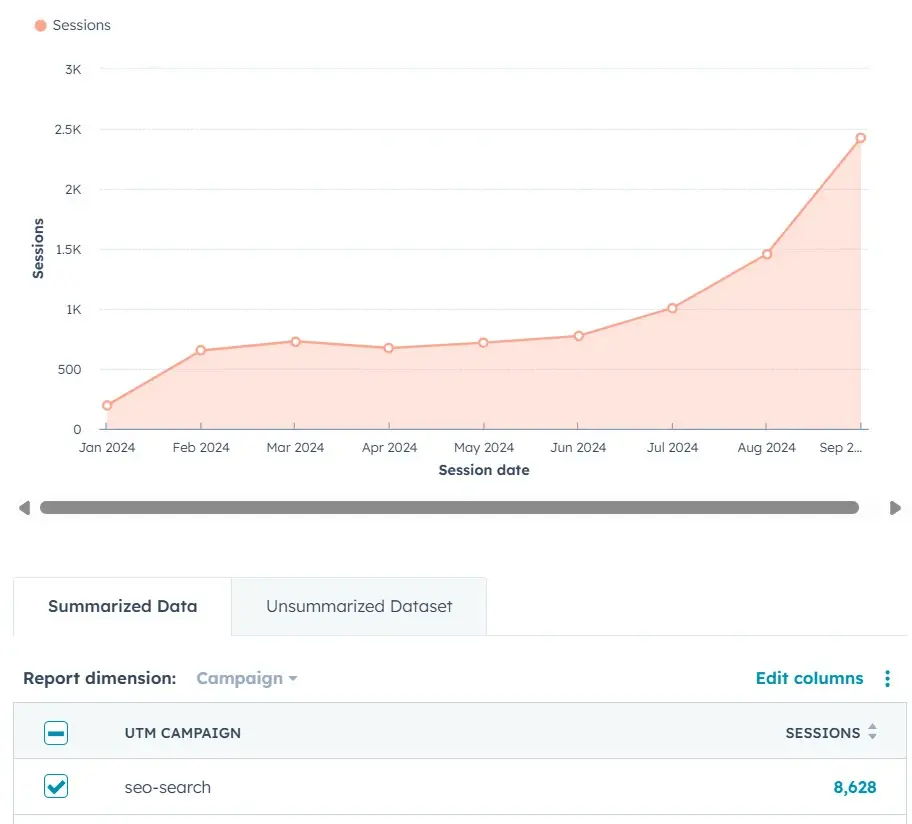The image size is (912, 824).
Task: Click the Jul 2024 data point
Action: click(x=672, y=308)
